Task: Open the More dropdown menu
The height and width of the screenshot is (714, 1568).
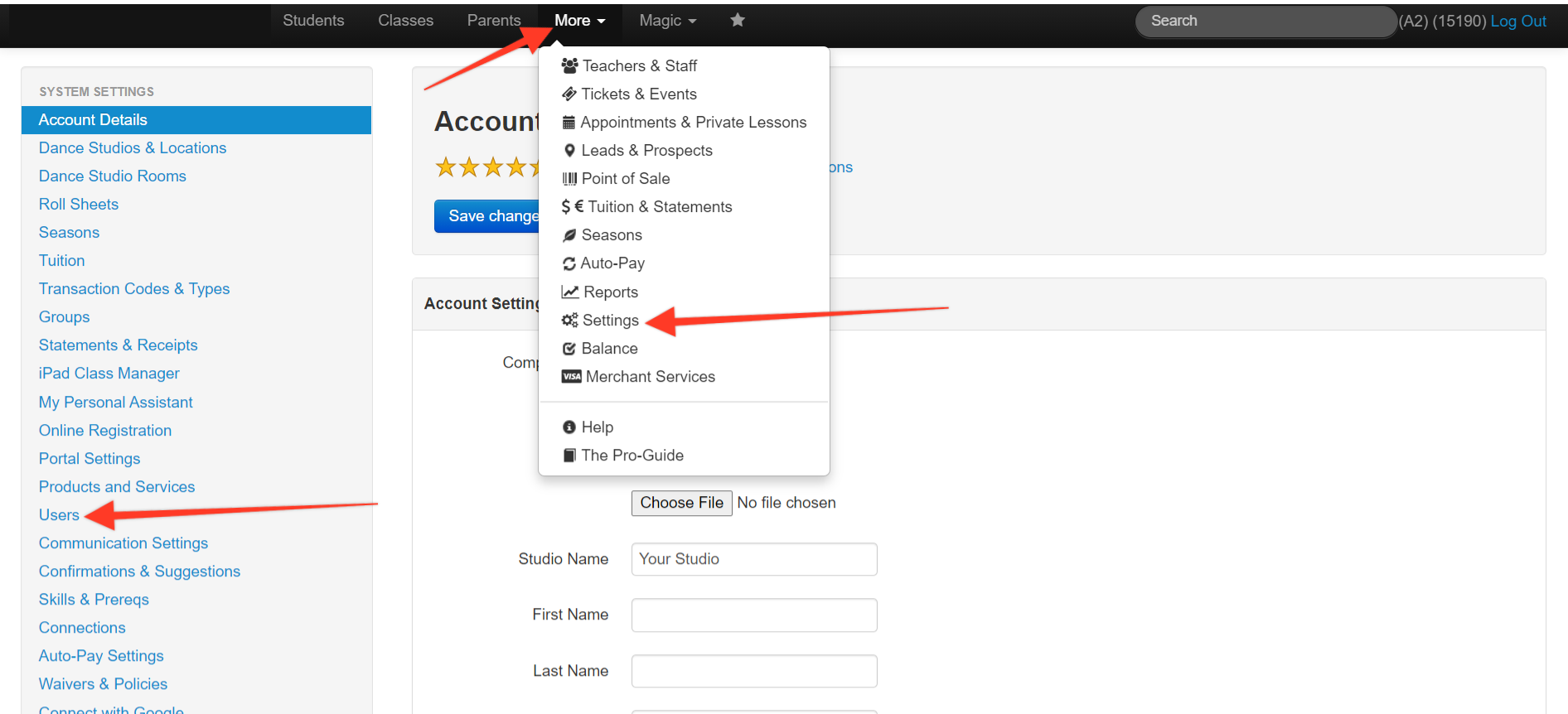Action: [580, 21]
